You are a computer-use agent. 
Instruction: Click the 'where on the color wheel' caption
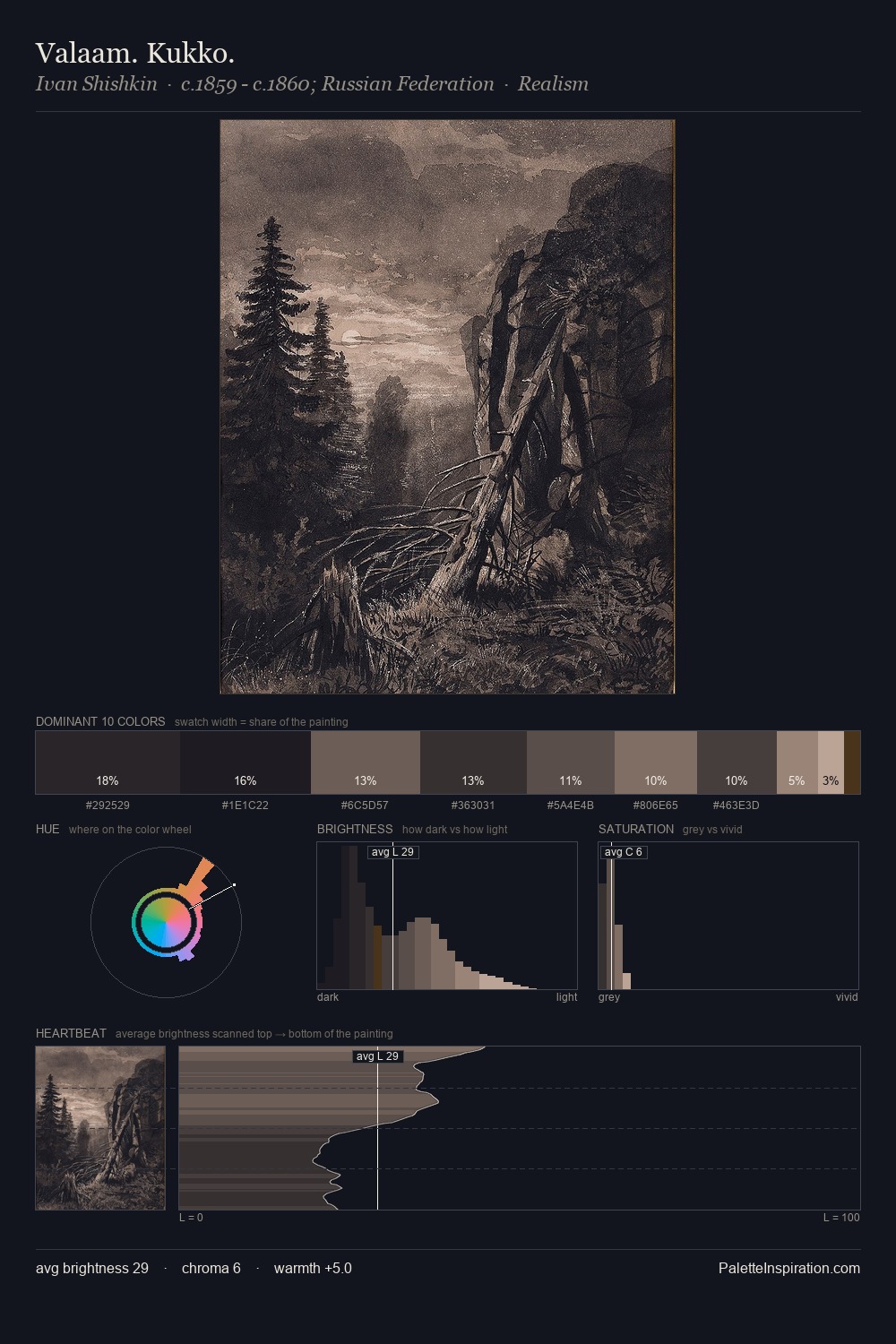tap(130, 830)
